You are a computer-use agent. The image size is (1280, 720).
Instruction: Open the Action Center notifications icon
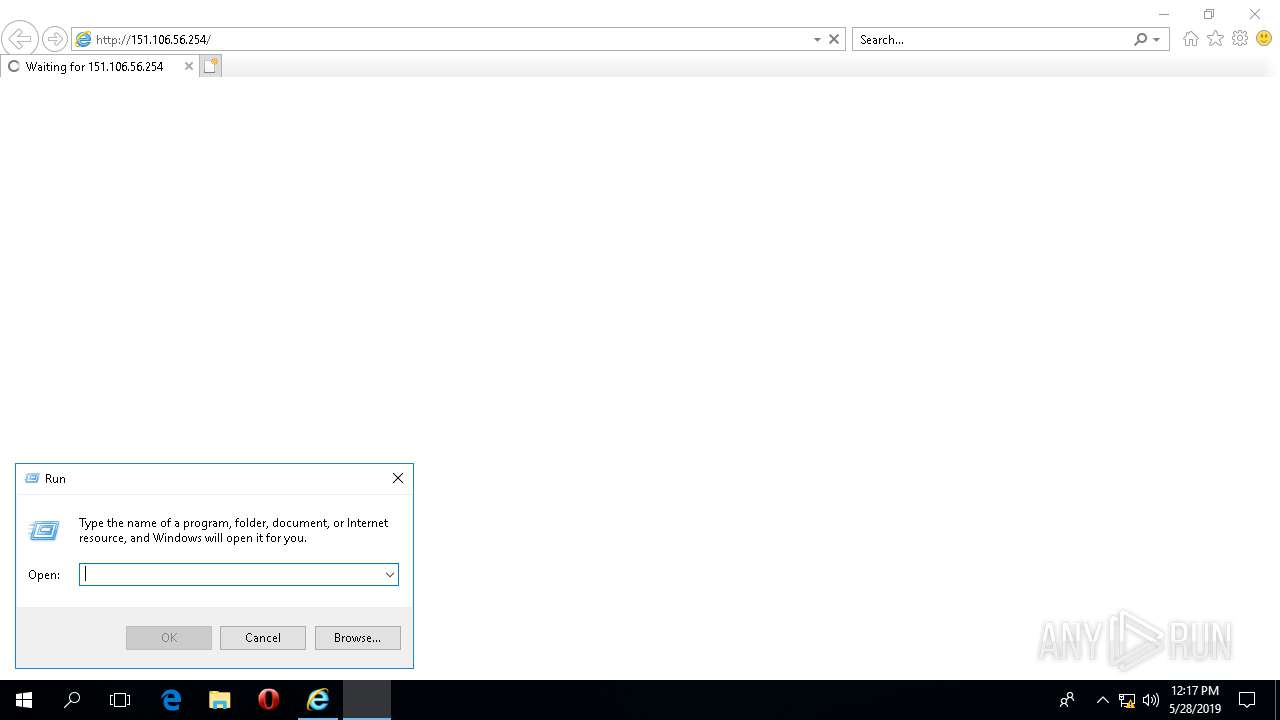point(1247,700)
